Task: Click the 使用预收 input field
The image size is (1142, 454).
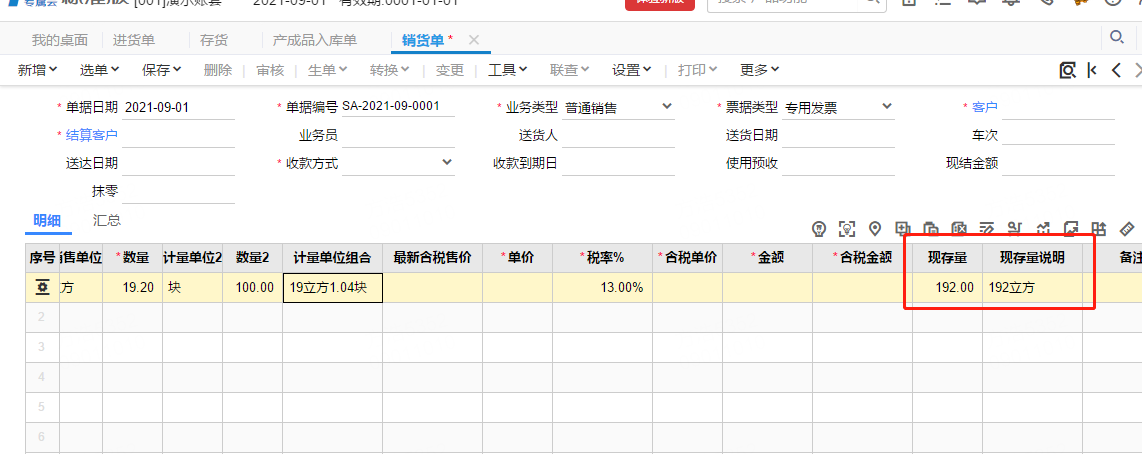Action: click(x=838, y=163)
